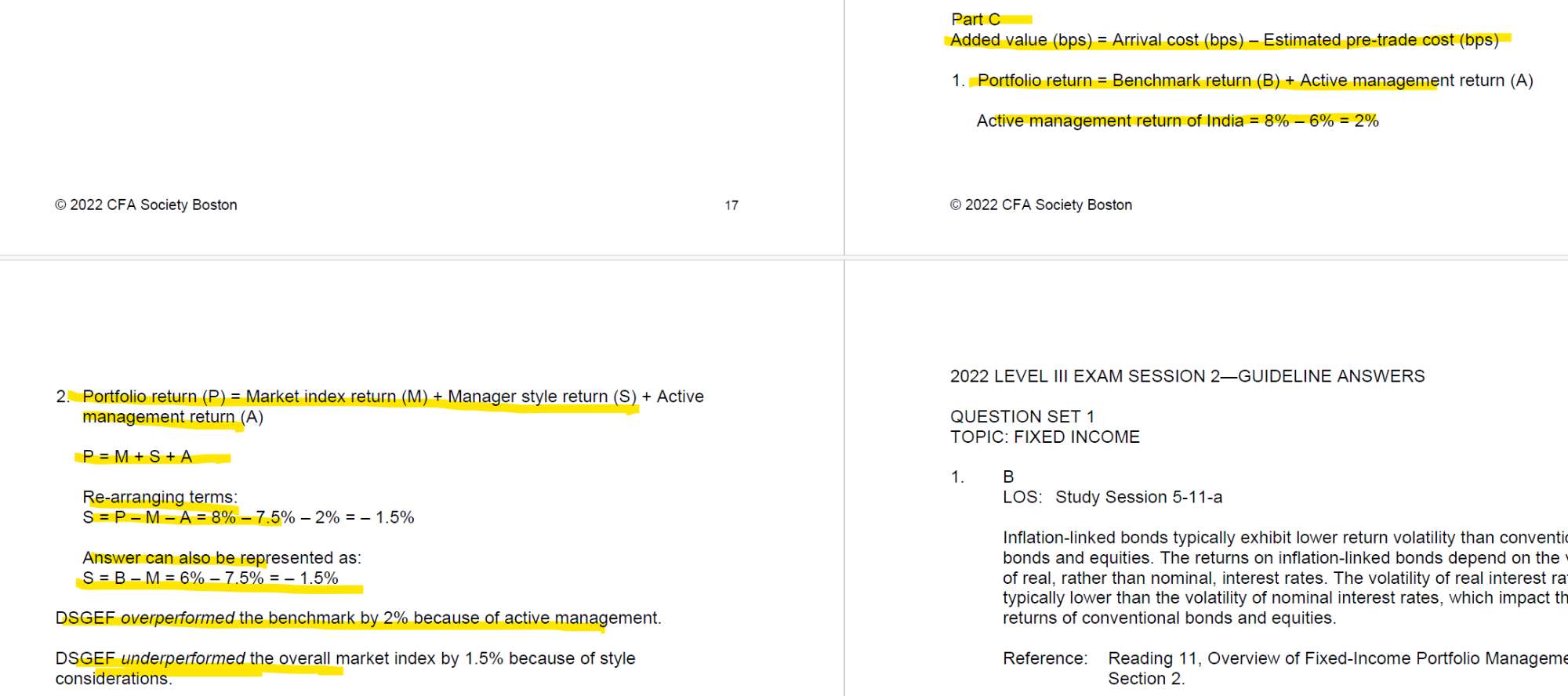Click right page '© 2022 CFA Society Boston' footer

1040,205
